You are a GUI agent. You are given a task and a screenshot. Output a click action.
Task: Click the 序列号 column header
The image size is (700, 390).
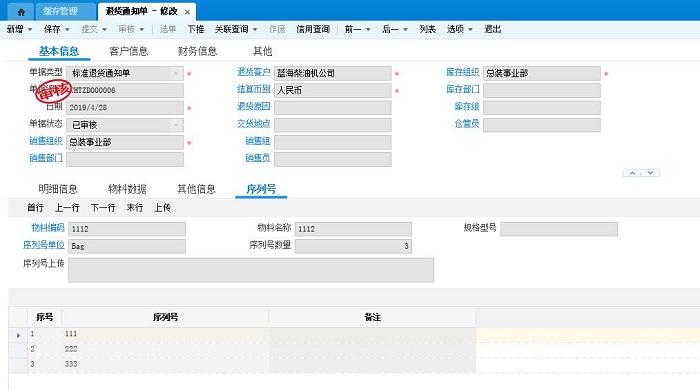click(x=165, y=317)
